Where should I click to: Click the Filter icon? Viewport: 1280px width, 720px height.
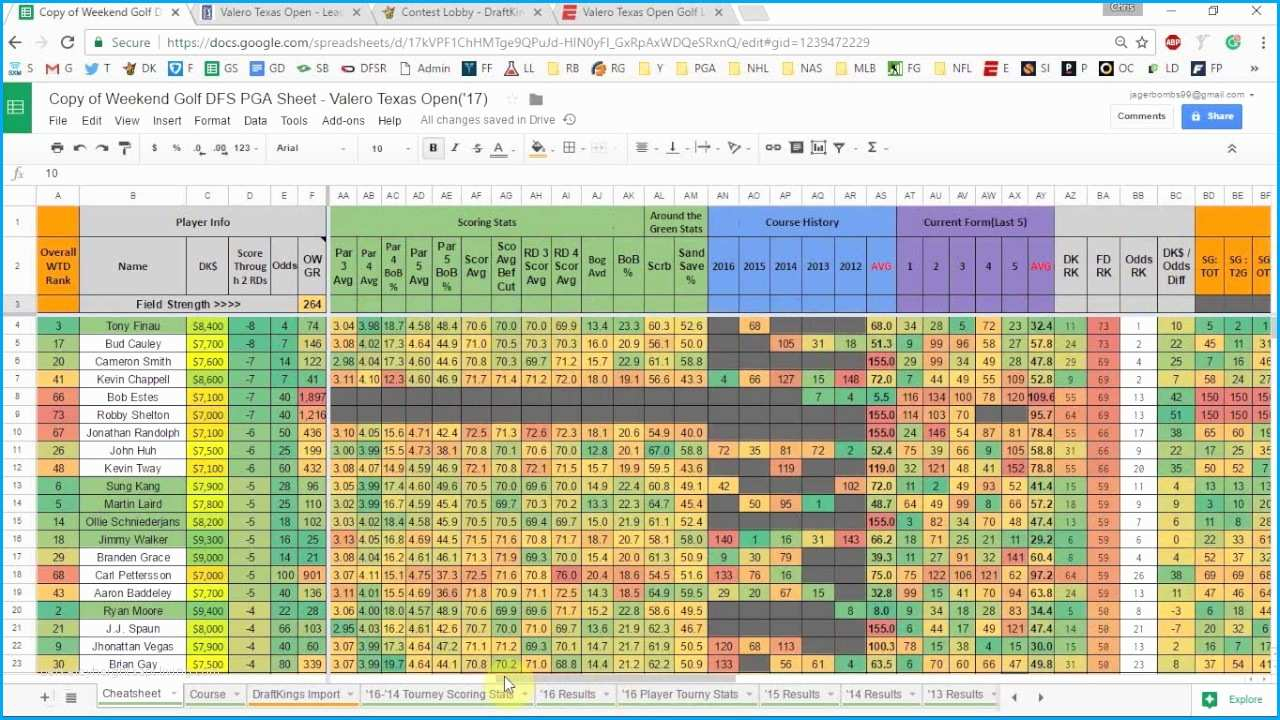point(841,148)
